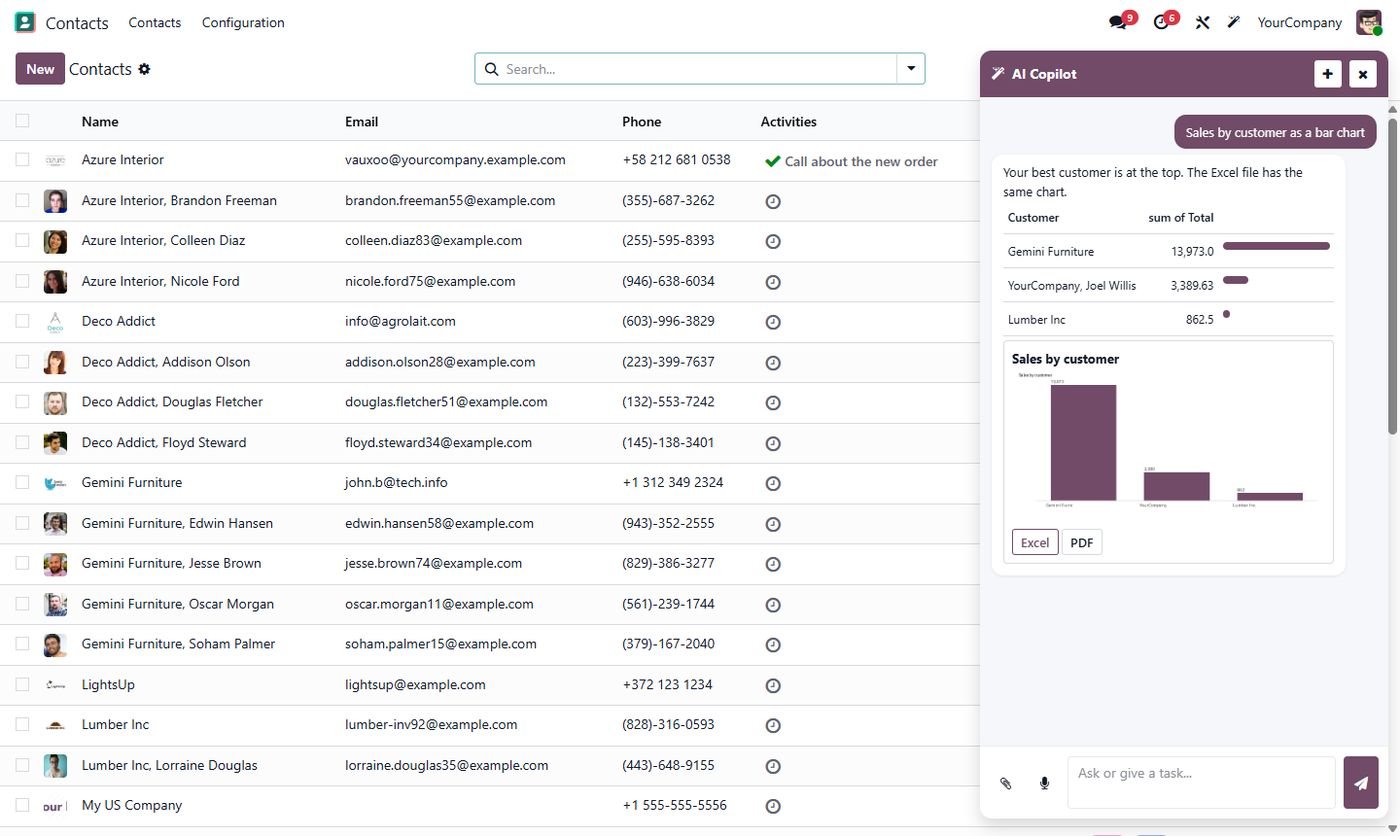Click the AI wand icon in navbar

coord(1234,22)
